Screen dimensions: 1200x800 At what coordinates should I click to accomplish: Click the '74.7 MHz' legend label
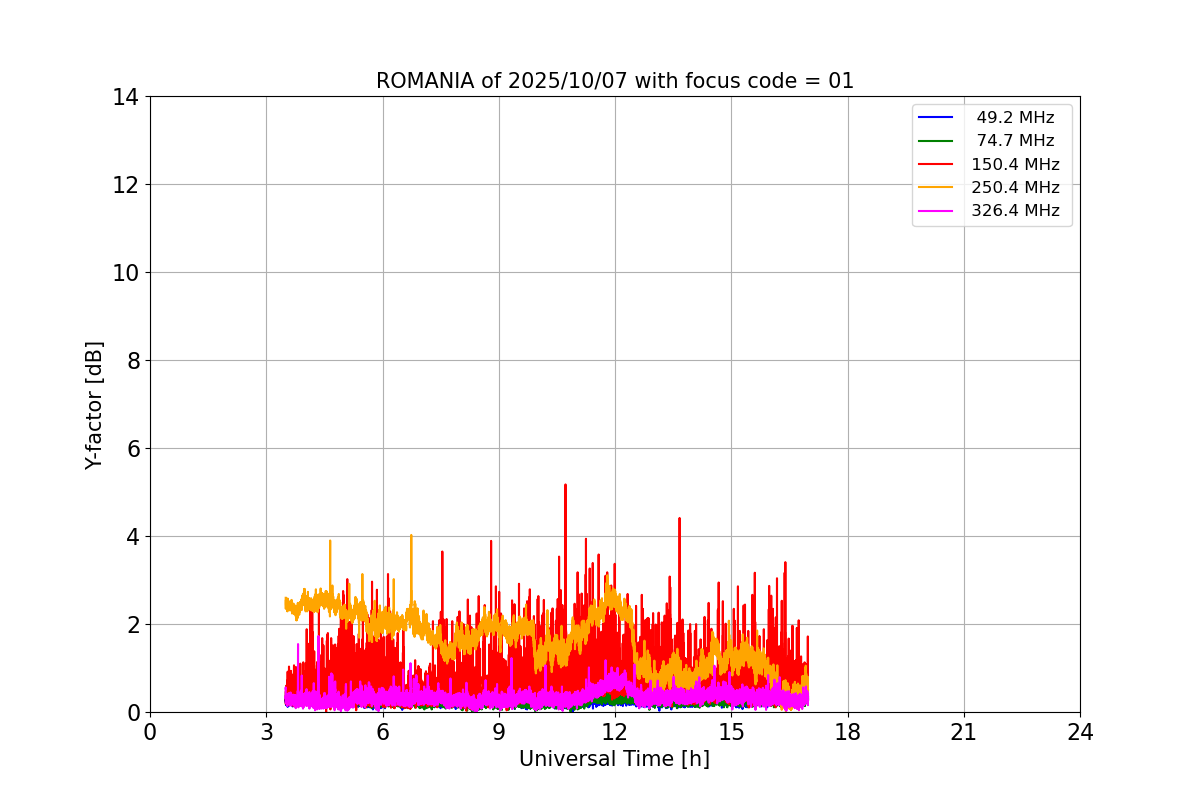pos(1015,141)
